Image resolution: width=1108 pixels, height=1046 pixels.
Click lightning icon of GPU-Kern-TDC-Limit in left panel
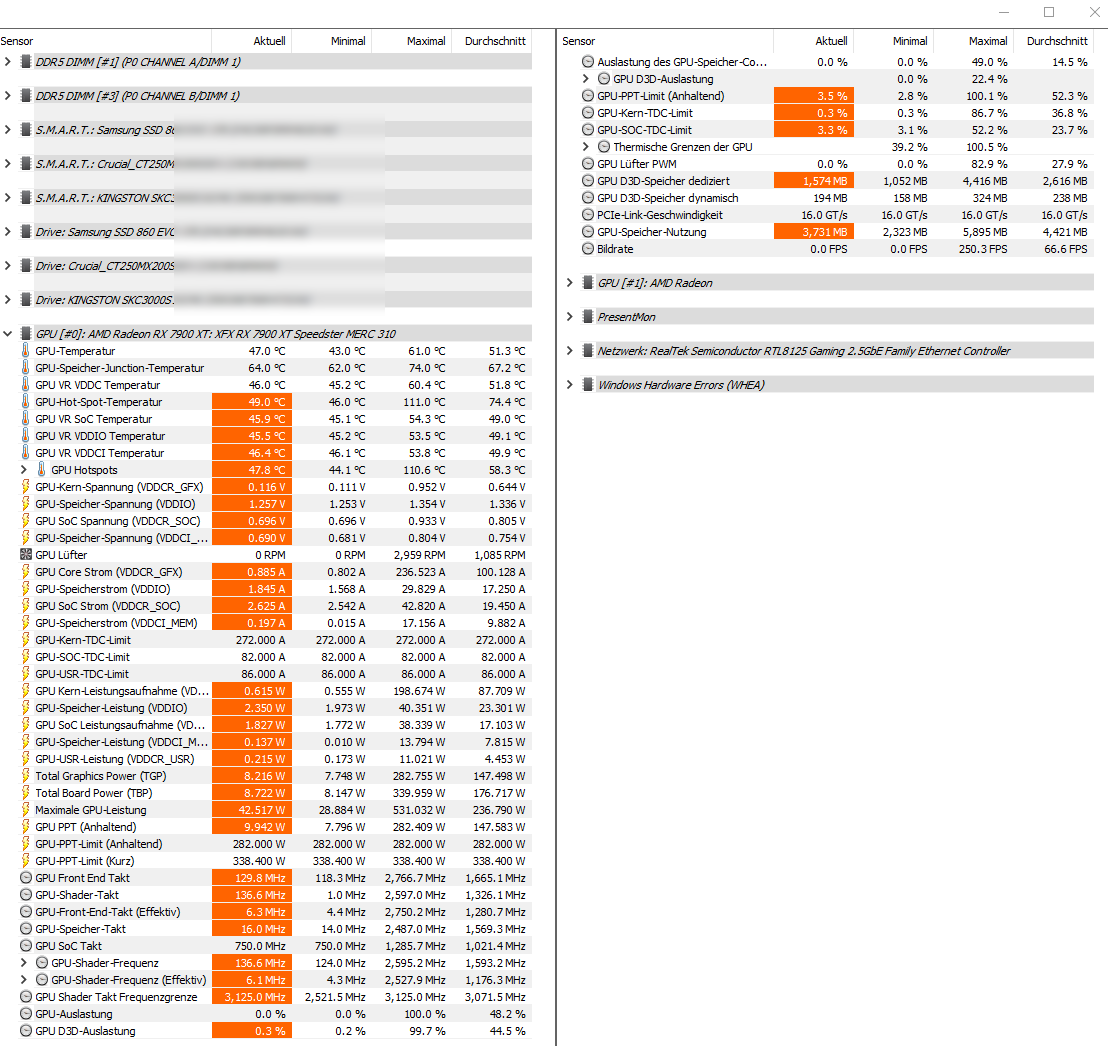click(x=25, y=640)
